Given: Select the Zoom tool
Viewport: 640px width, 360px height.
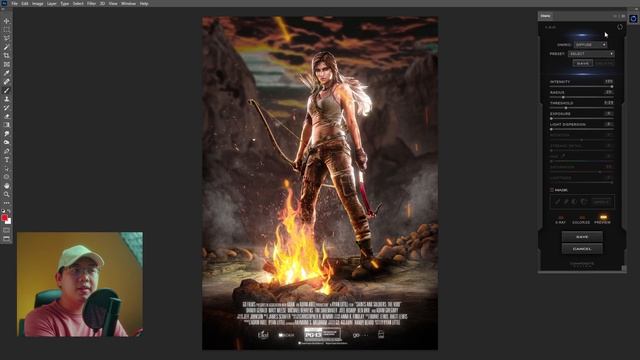Looking at the screenshot, I should (x=7, y=195).
